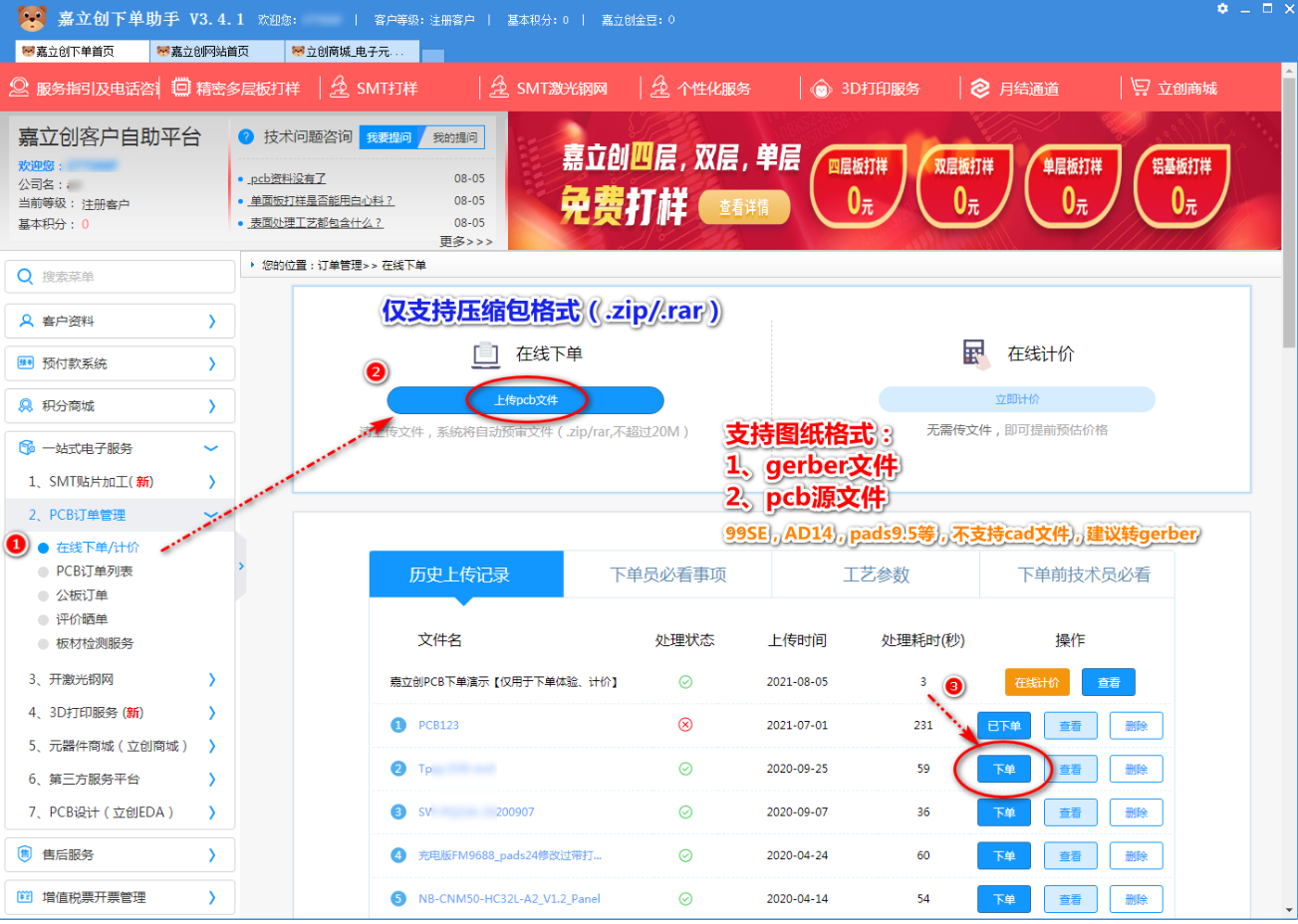Open the 嘉立创网站首页 tab

point(208,51)
